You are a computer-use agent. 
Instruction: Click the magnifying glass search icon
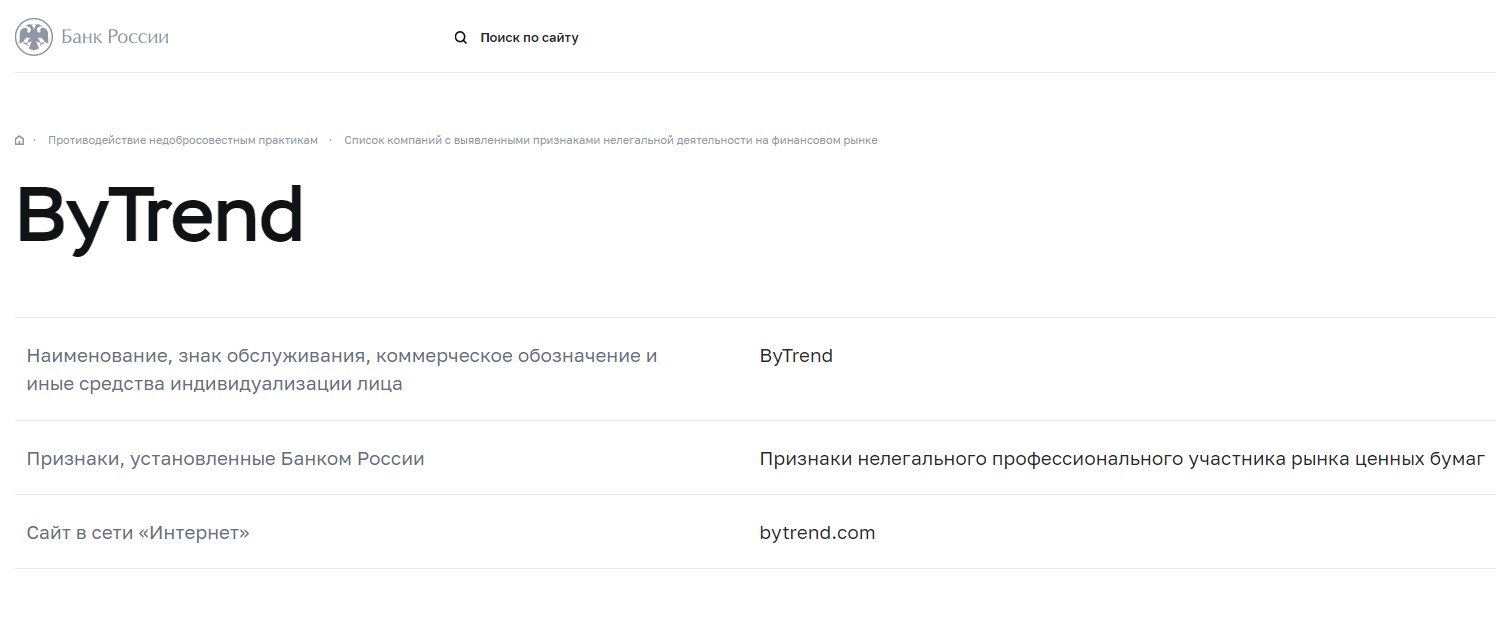click(x=461, y=38)
